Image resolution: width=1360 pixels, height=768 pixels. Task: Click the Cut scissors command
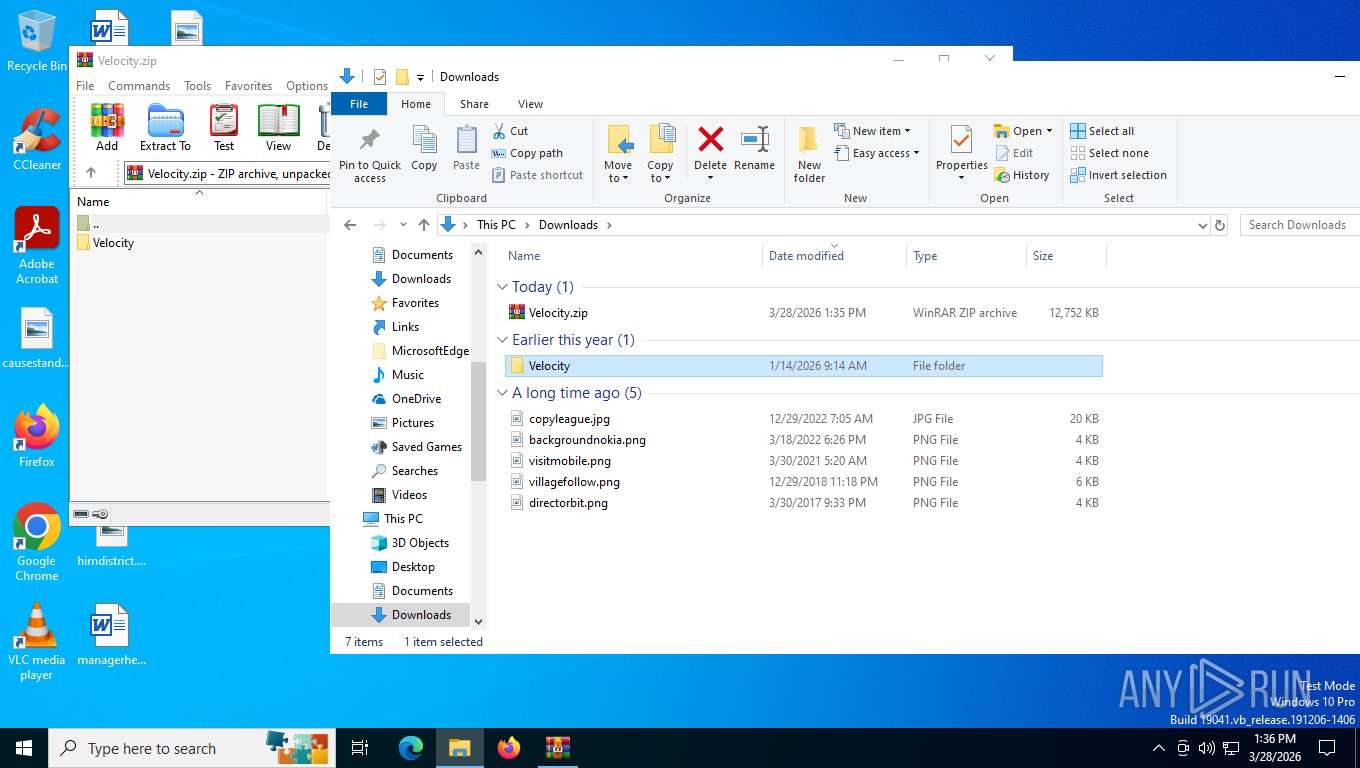(x=510, y=131)
